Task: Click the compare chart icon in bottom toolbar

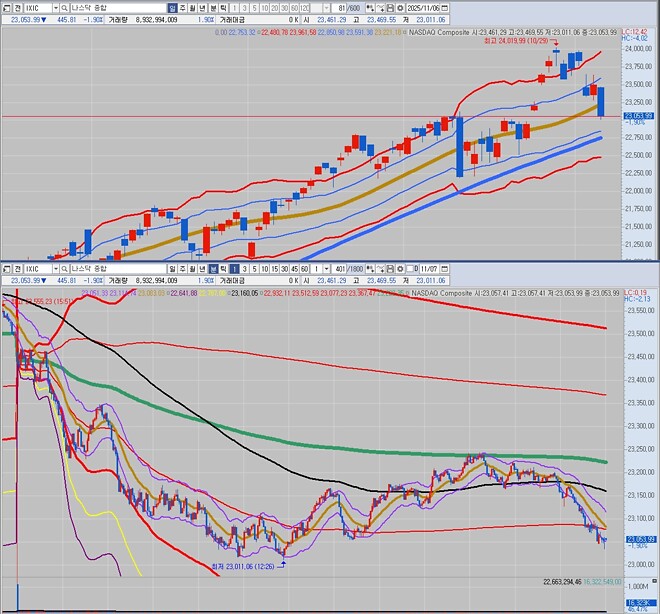Action: coord(370,269)
